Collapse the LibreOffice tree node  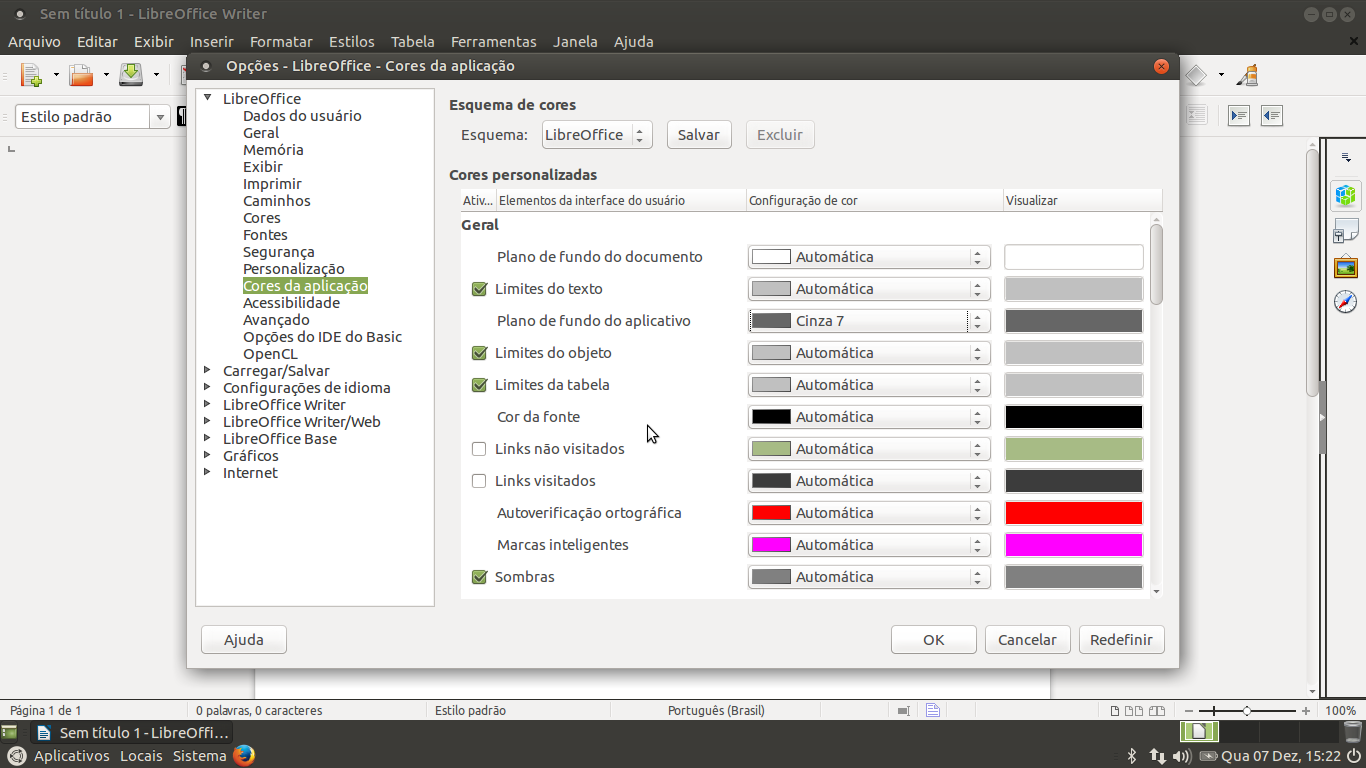tap(208, 98)
